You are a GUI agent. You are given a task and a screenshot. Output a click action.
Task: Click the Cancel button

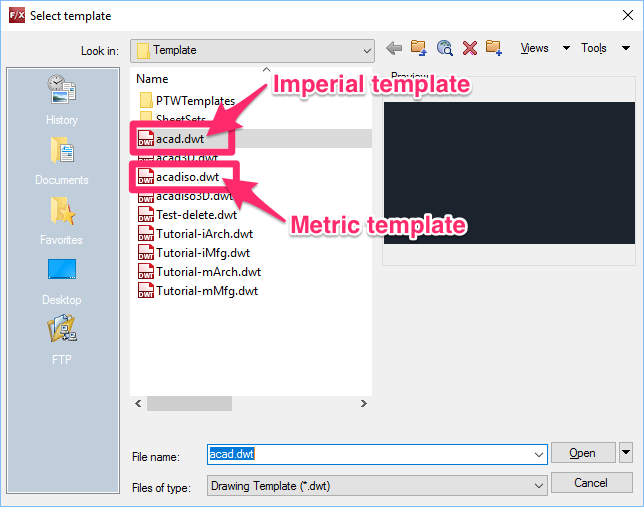click(591, 482)
